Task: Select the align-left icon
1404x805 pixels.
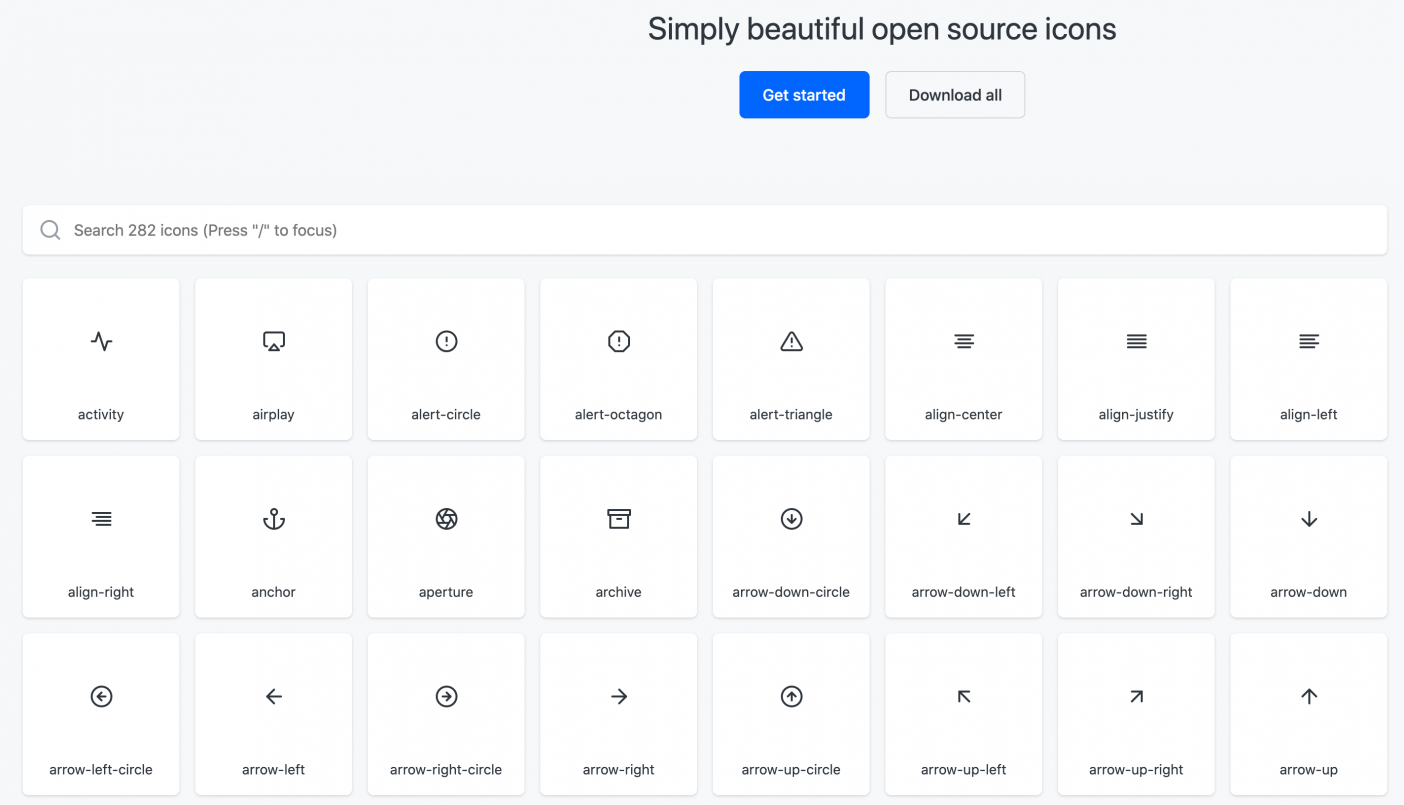Action: [1308, 341]
